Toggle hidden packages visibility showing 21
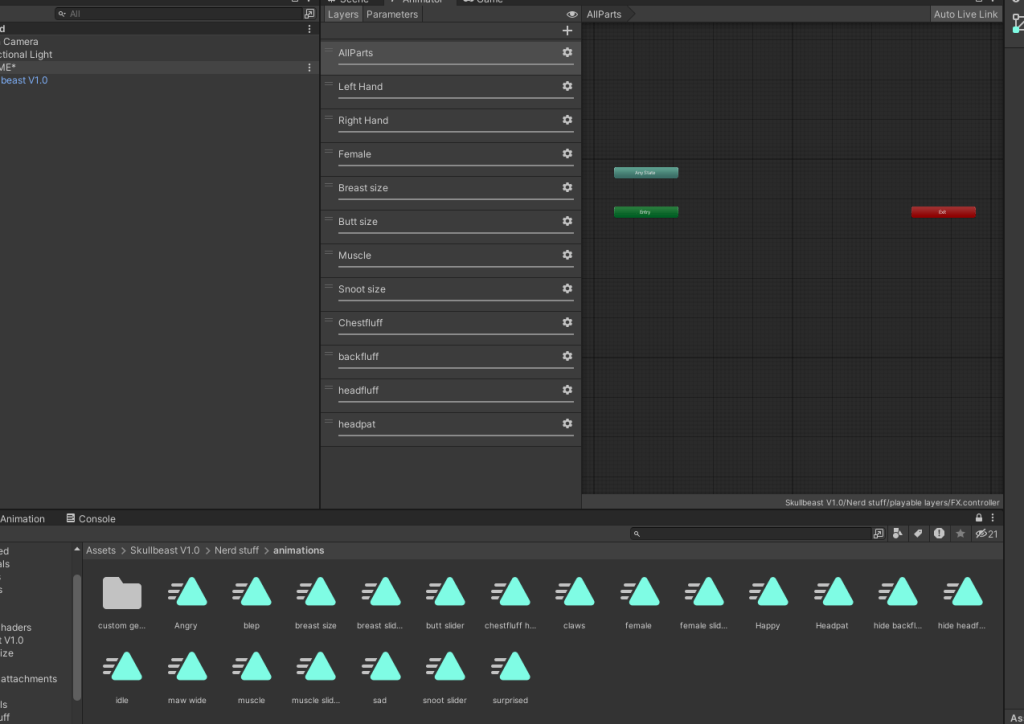Screen dimensions: 1024x724 pos(987,534)
